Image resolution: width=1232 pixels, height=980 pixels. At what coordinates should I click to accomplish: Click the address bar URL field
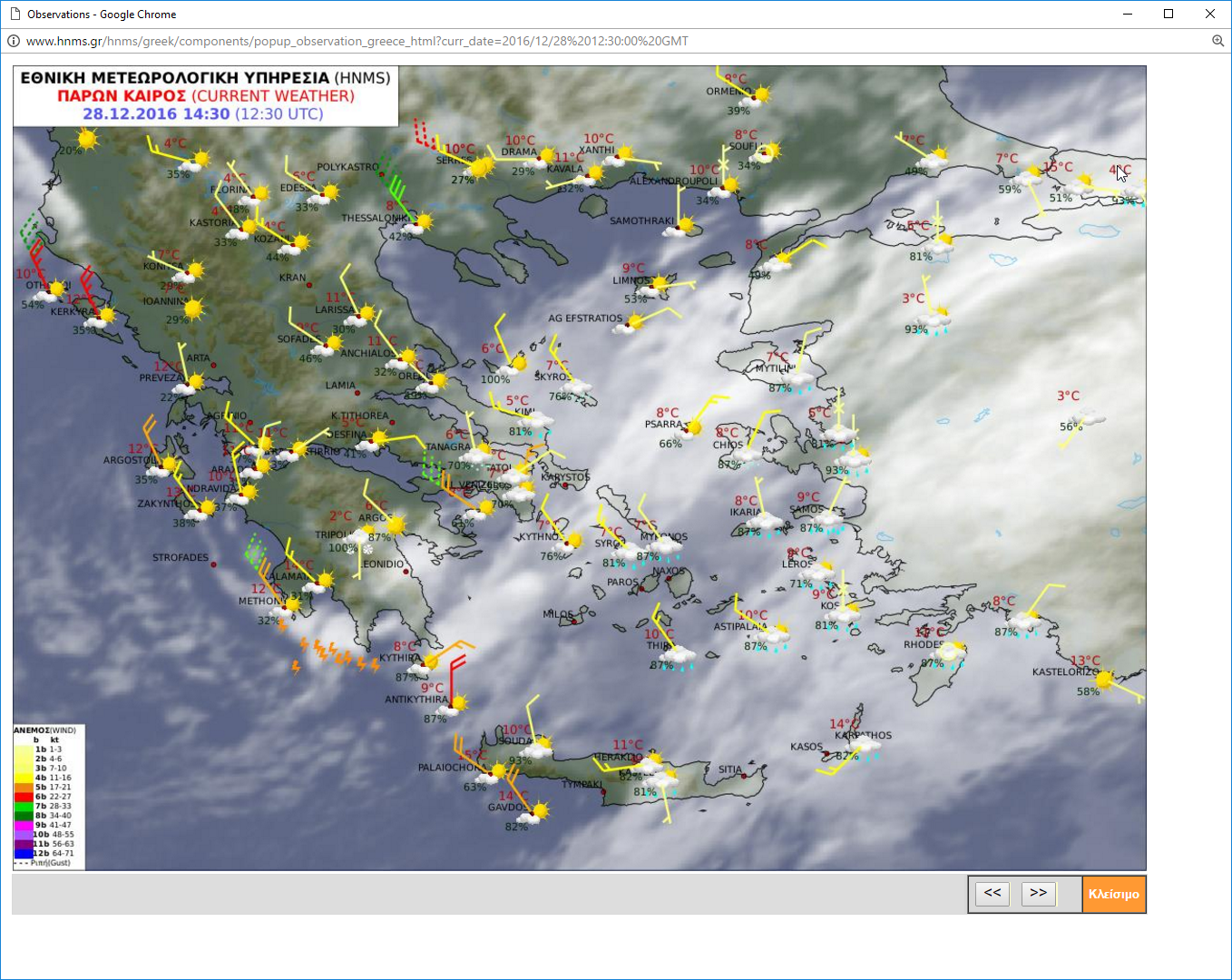[357, 41]
